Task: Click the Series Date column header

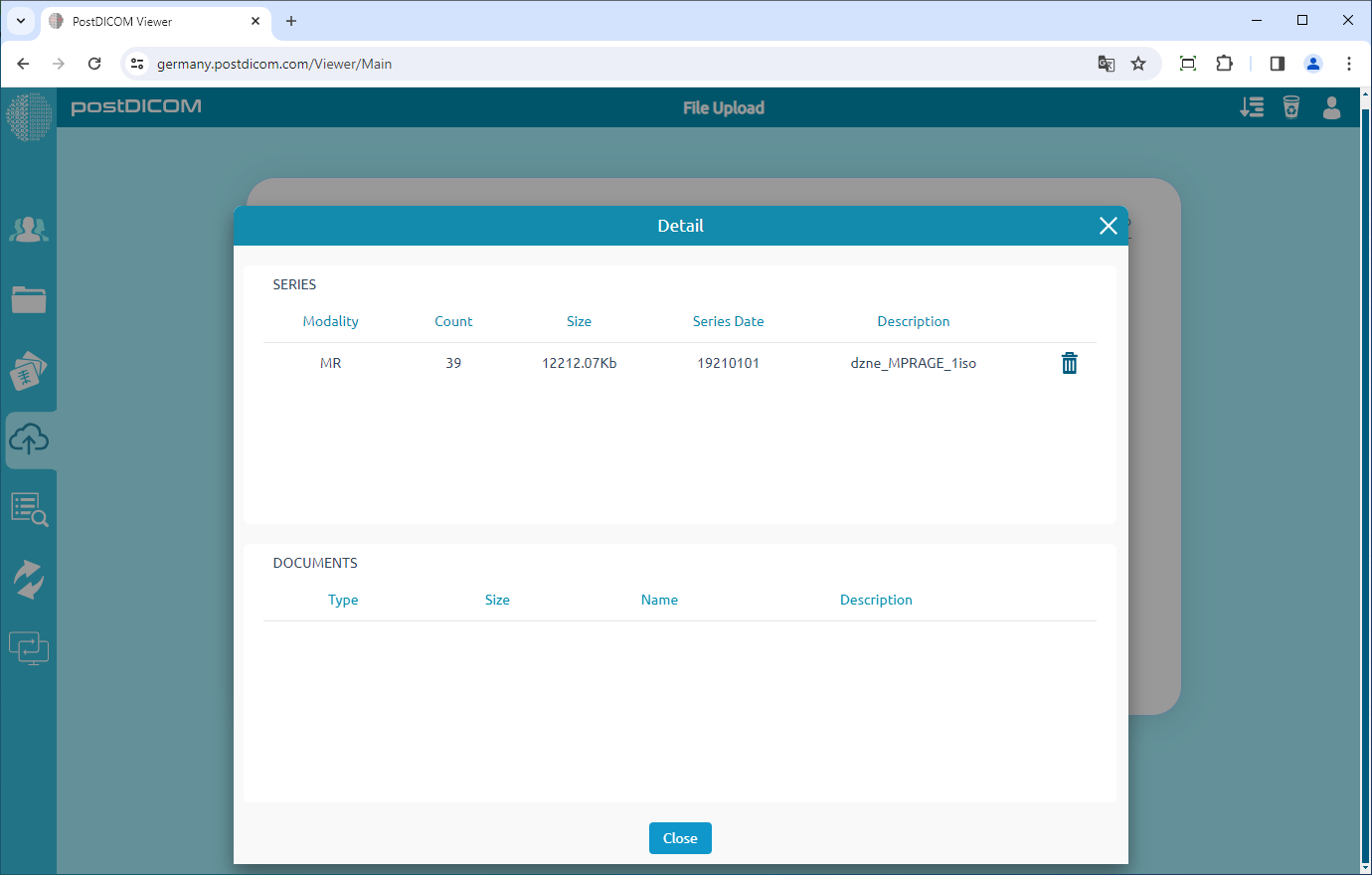Action: coord(728,321)
